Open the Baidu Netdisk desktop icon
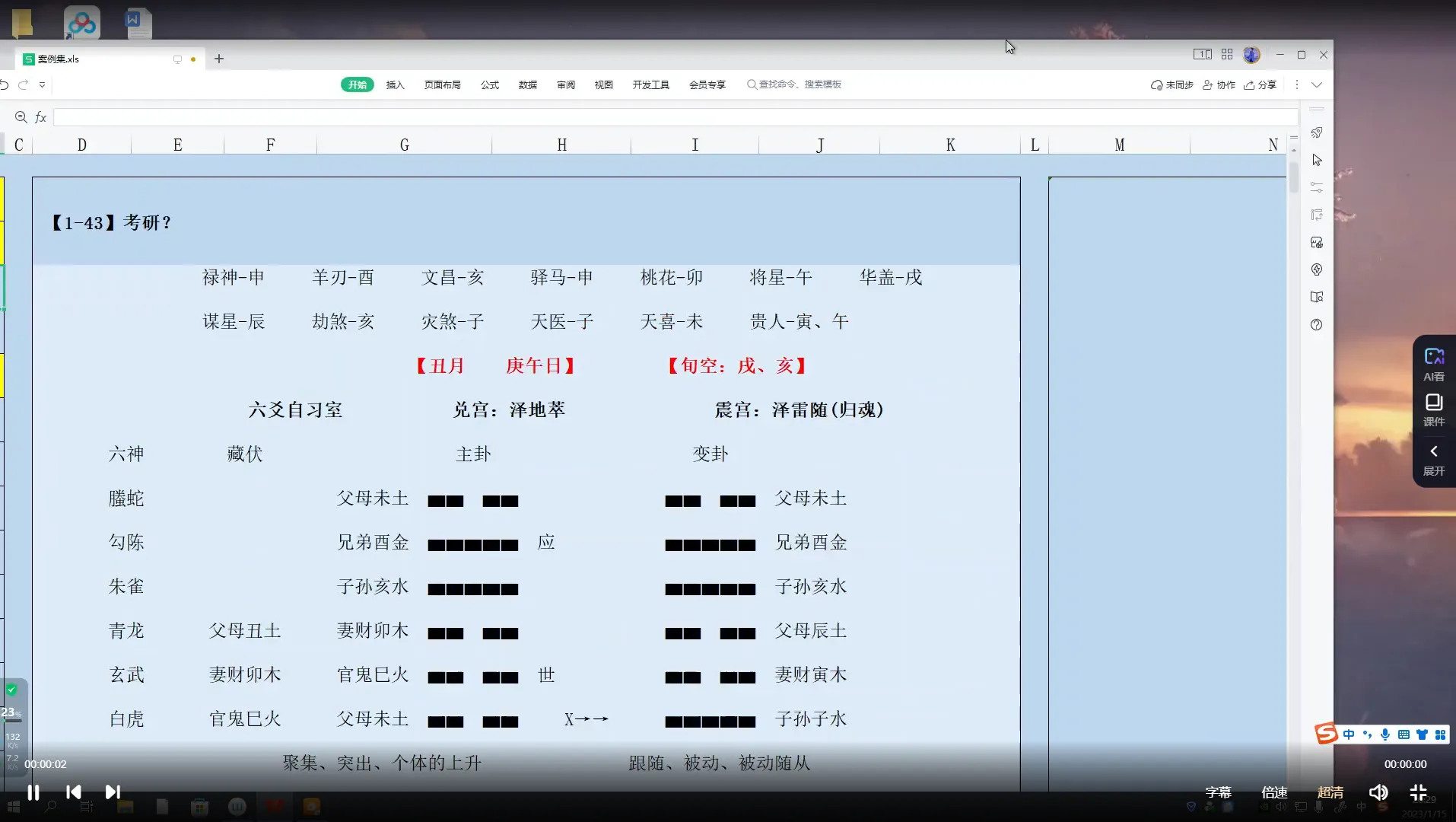Image resolution: width=1456 pixels, height=822 pixels. click(x=82, y=22)
